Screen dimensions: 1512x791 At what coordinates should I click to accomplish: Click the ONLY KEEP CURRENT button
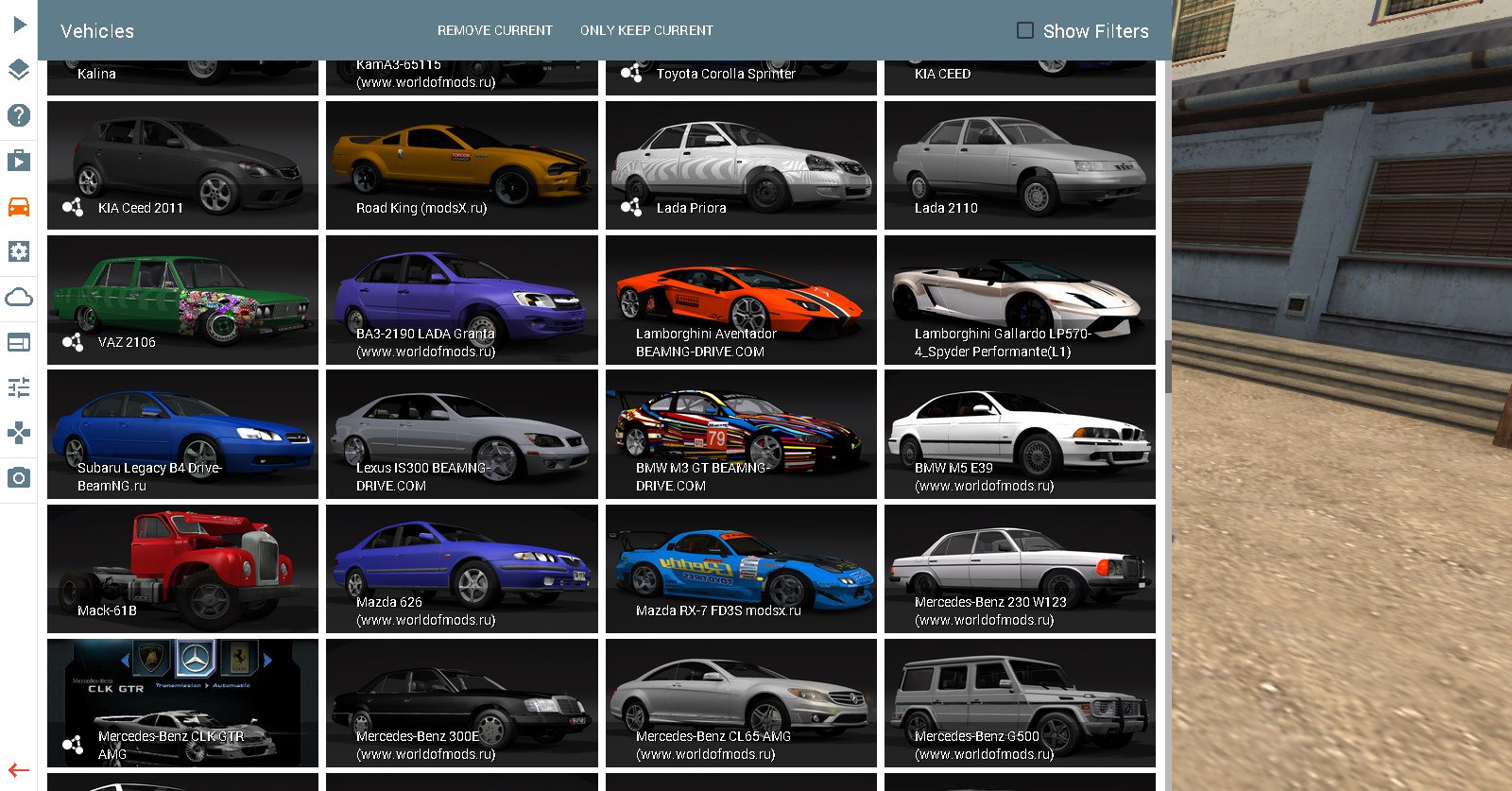click(x=646, y=30)
